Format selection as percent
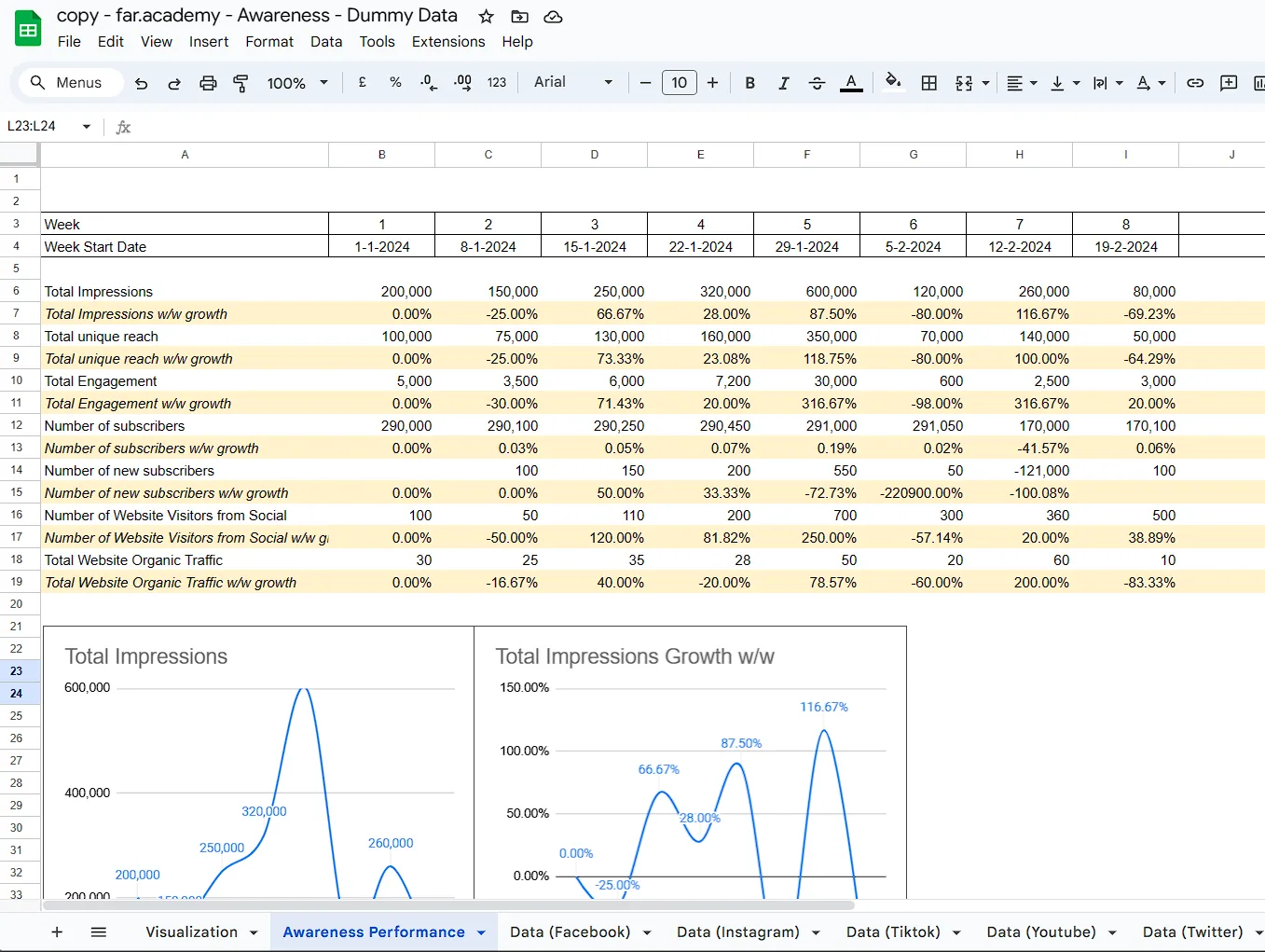 point(395,82)
